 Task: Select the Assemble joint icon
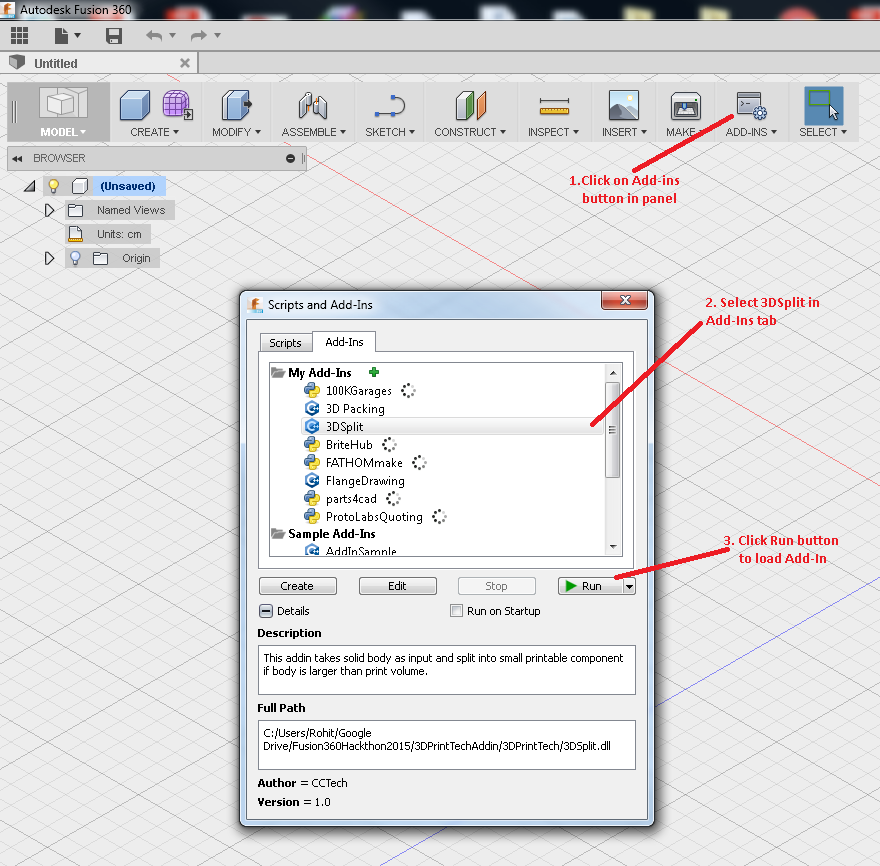pos(313,105)
